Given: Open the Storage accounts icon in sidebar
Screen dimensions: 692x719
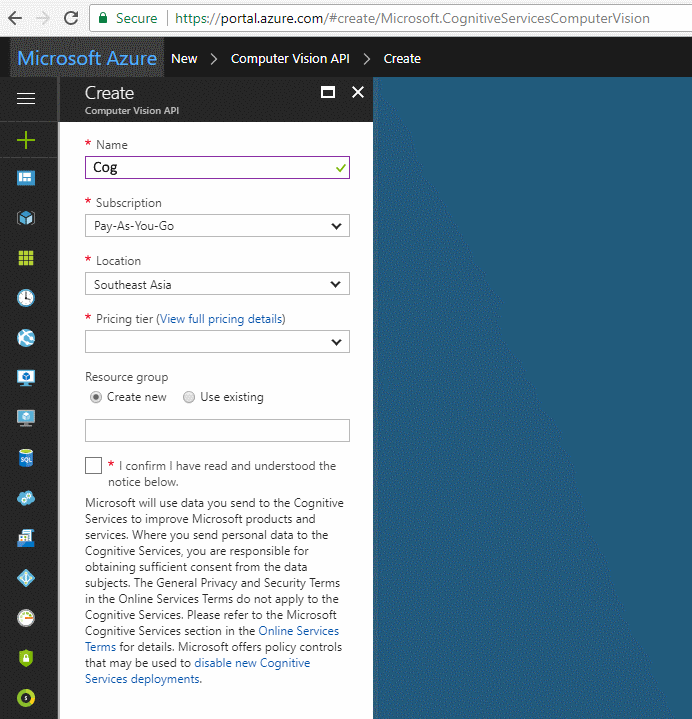Looking at the screenshot, I should click(x=26, y=538).
